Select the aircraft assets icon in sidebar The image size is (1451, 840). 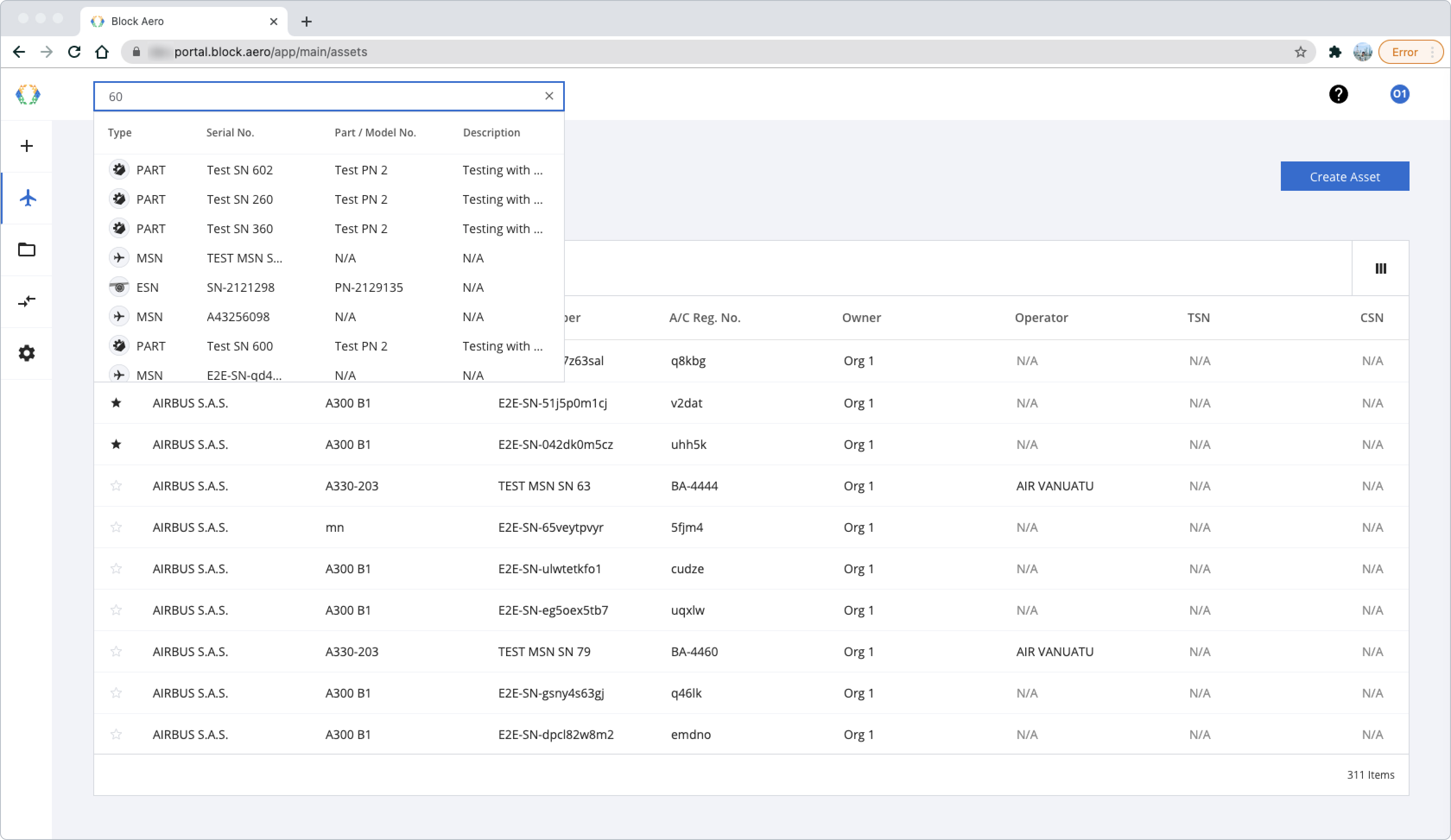26,197
